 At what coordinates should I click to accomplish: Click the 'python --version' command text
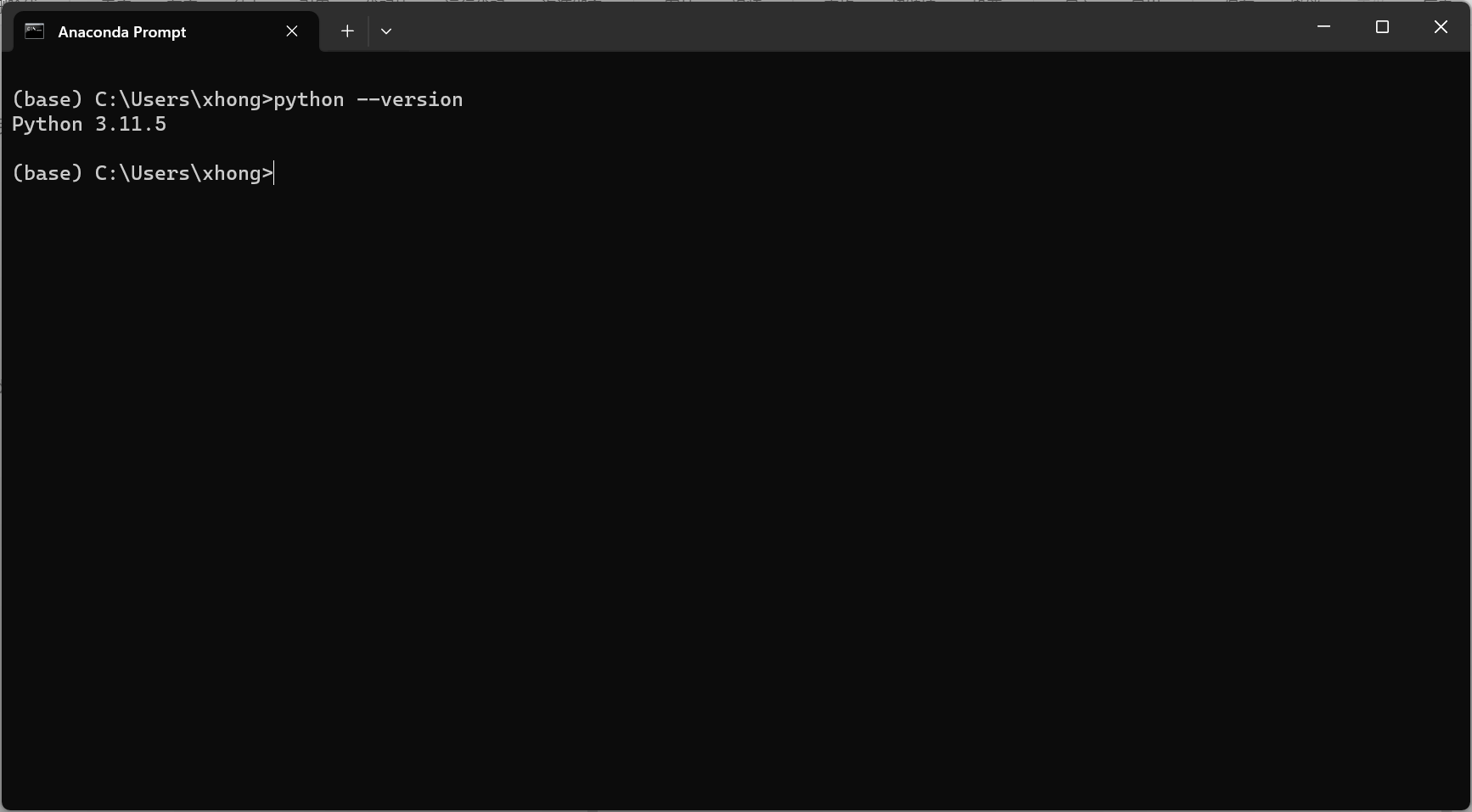click(x=368, y=99)
